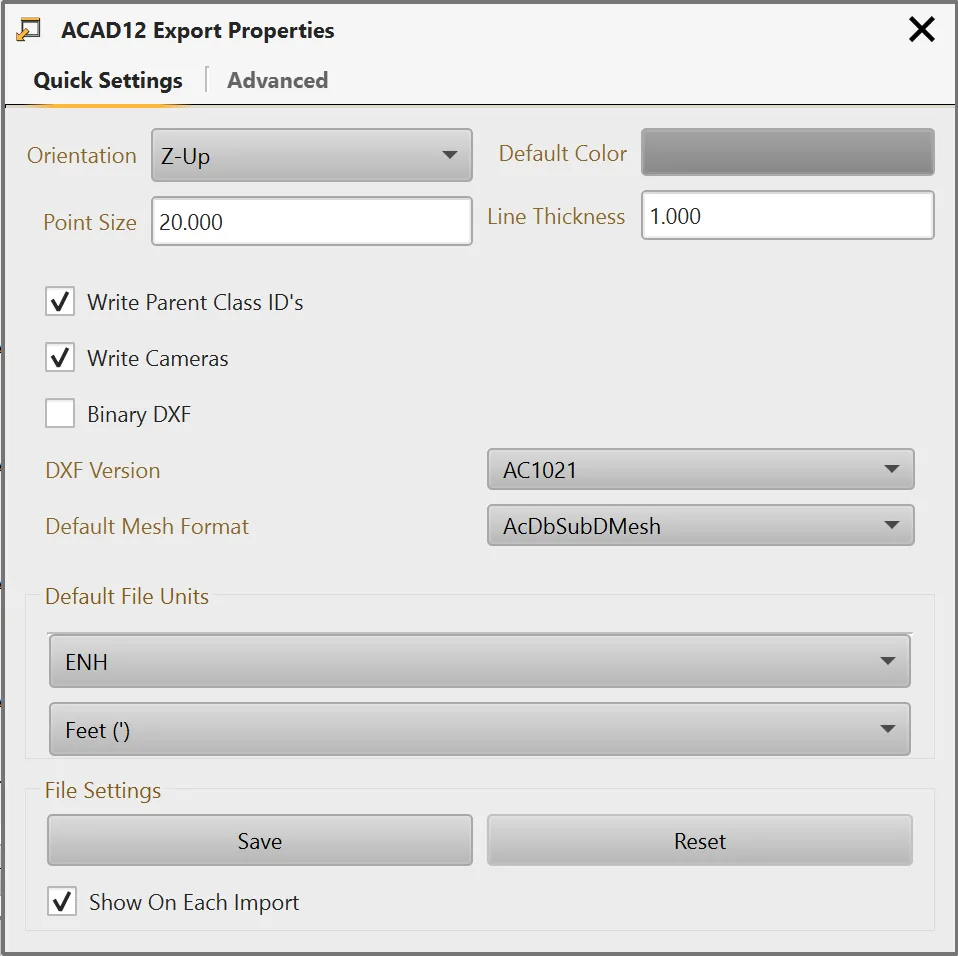Image resolution: width=958 pixels, height=956 pixels.
Task: Click the Point Size input field
Action: click(x=312, y=221)
